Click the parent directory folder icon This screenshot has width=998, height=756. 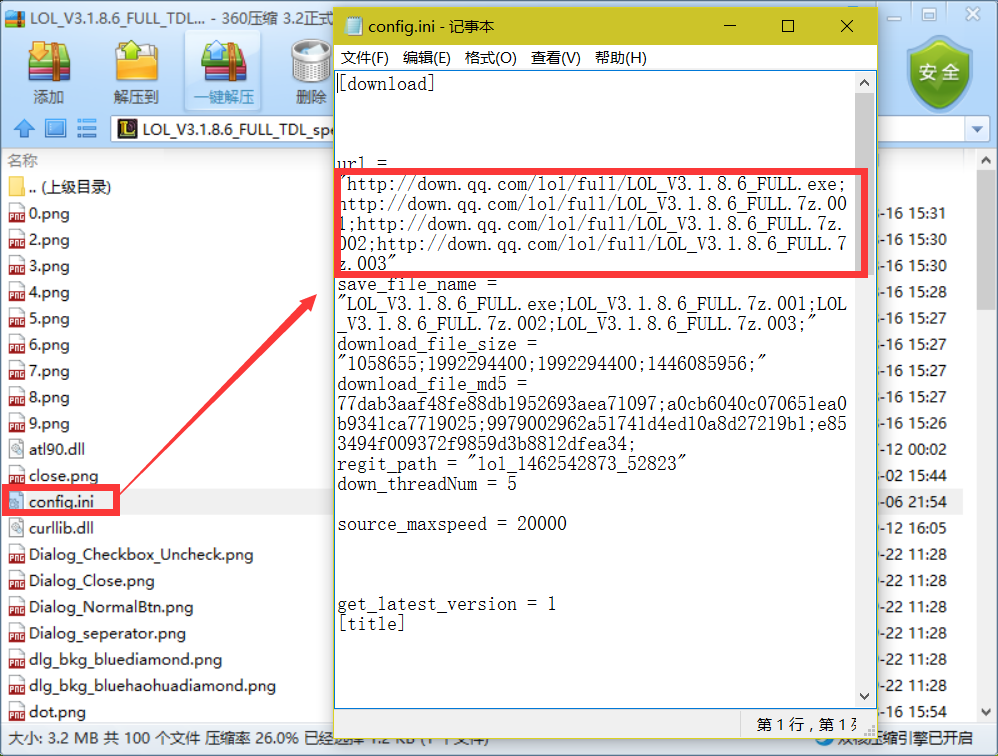point(17,187)
